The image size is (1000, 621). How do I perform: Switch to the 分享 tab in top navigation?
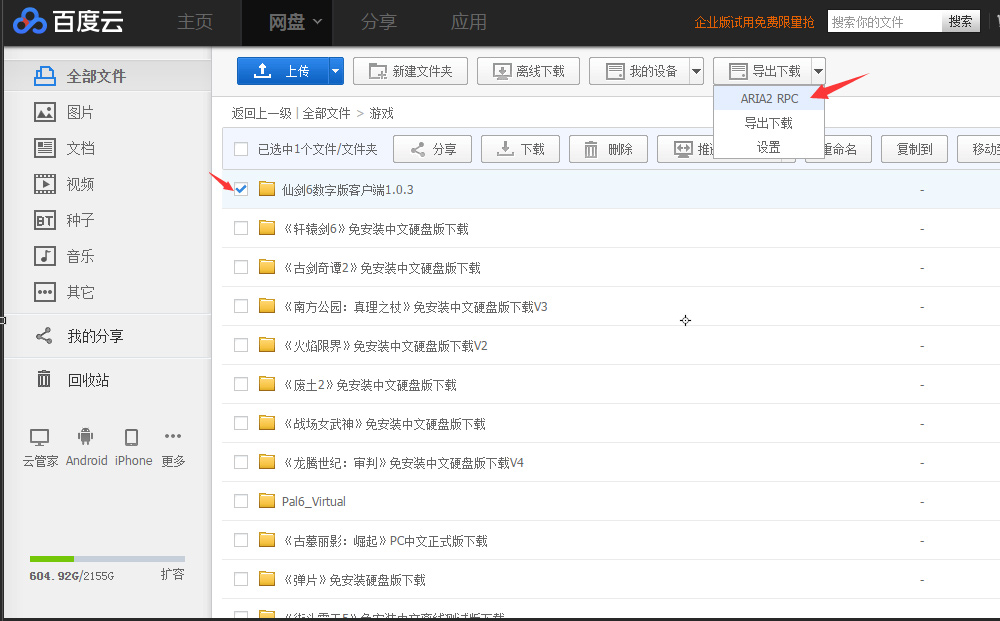(x=378, y=21)
